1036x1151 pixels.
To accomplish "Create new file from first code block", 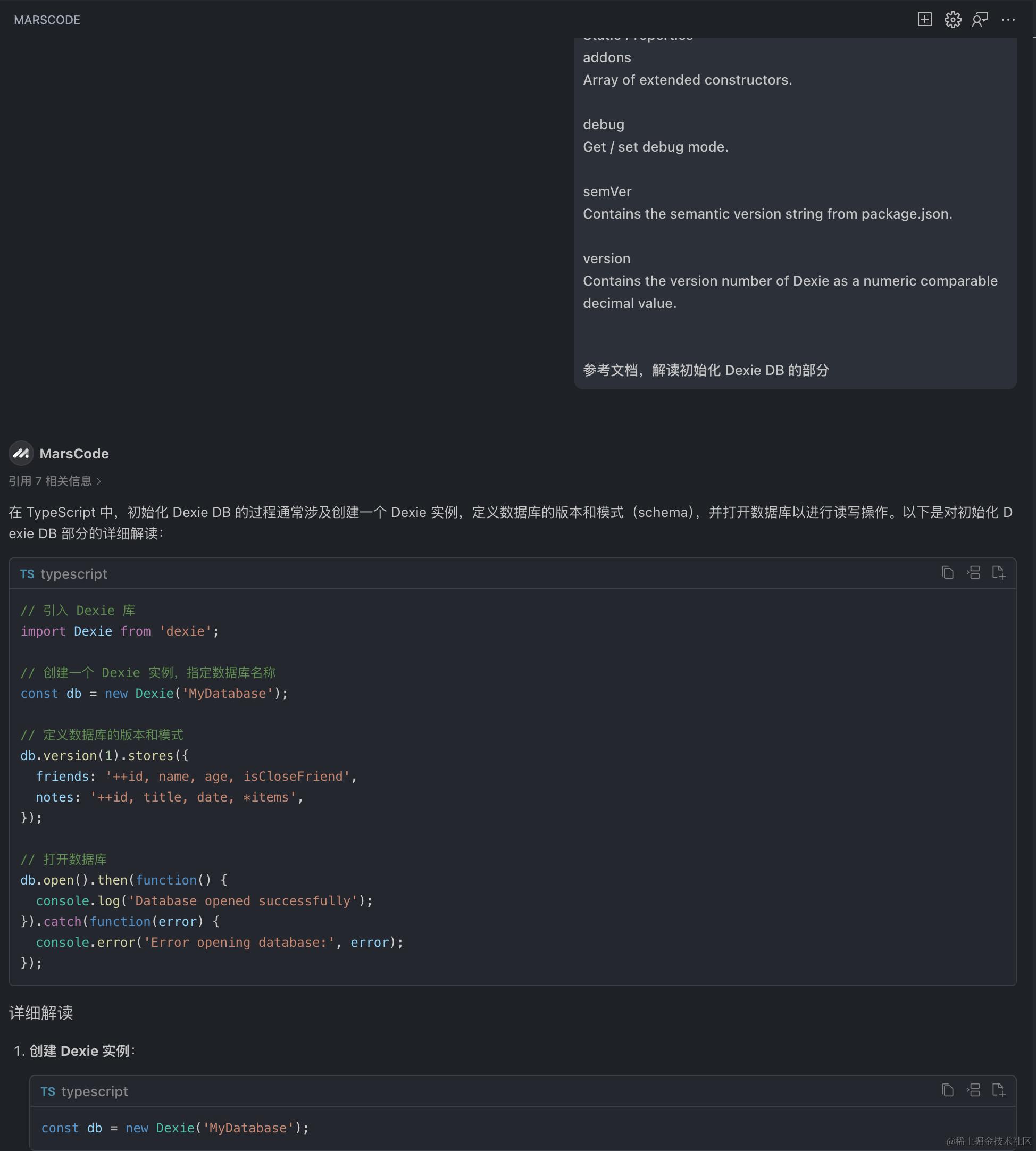I will (x=998, y=573).
